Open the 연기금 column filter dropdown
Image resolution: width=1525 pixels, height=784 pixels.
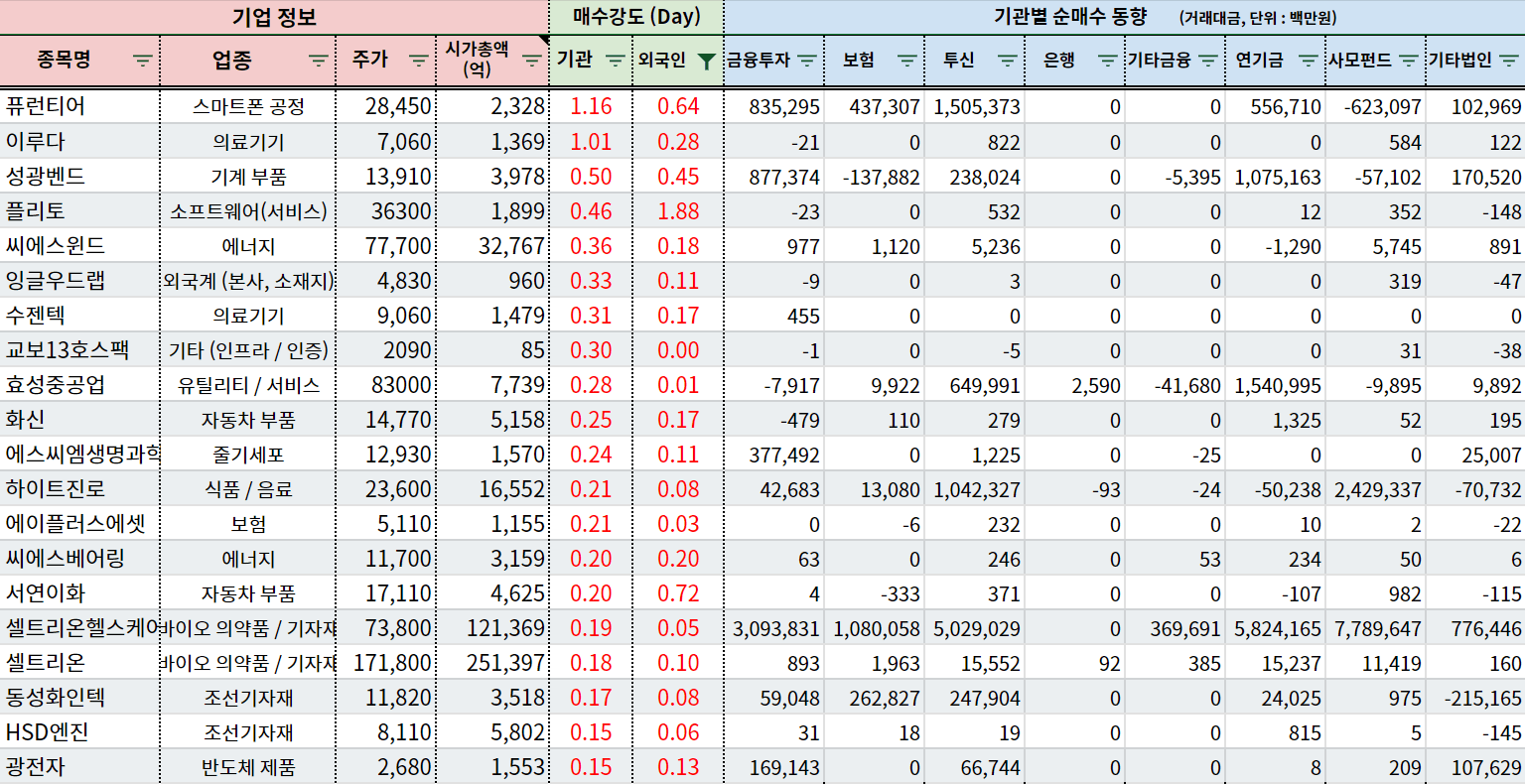pos(1309,61)
